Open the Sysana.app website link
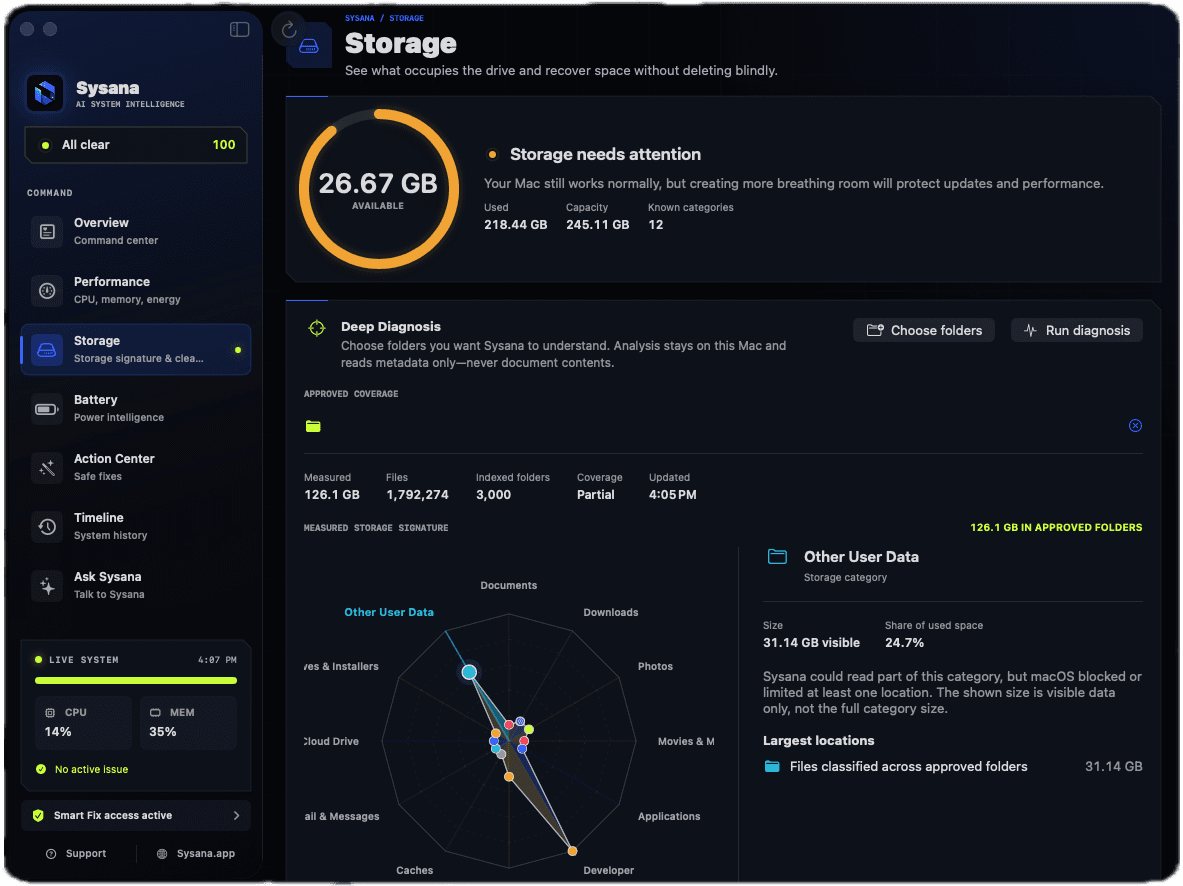1183x886 pixels. click(x=196, y=854)
